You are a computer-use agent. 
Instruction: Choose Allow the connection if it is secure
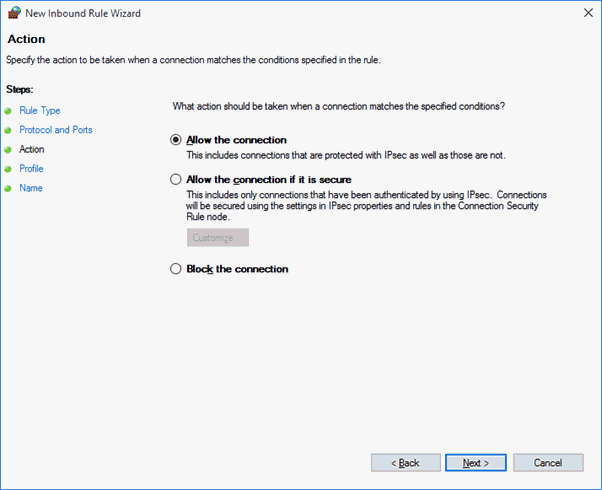click(x=175, y=179)
